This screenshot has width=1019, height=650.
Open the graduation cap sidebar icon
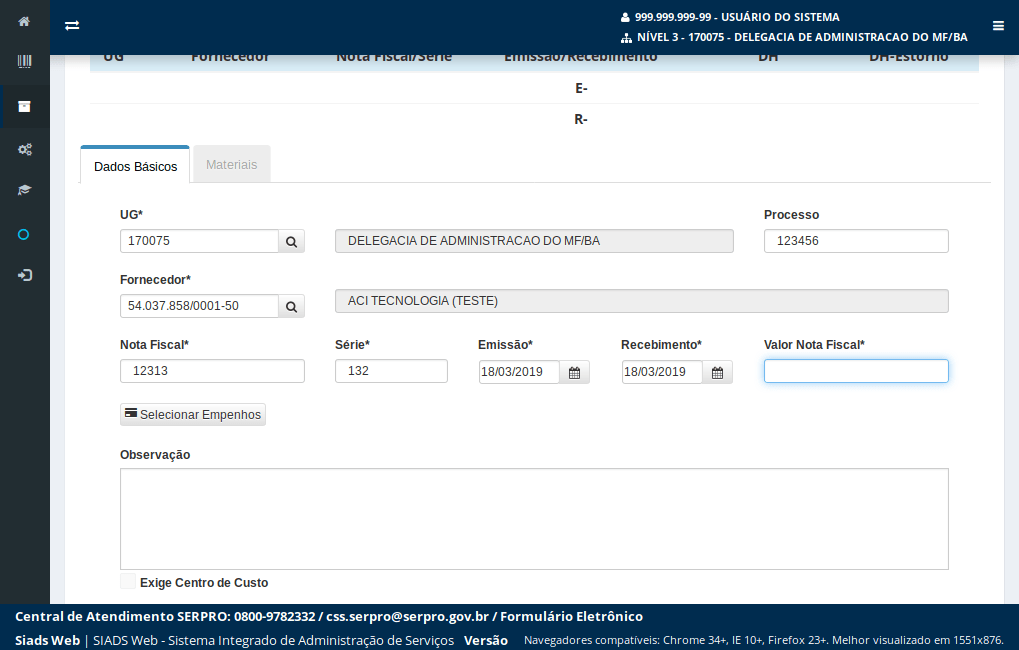coord(25,190)
